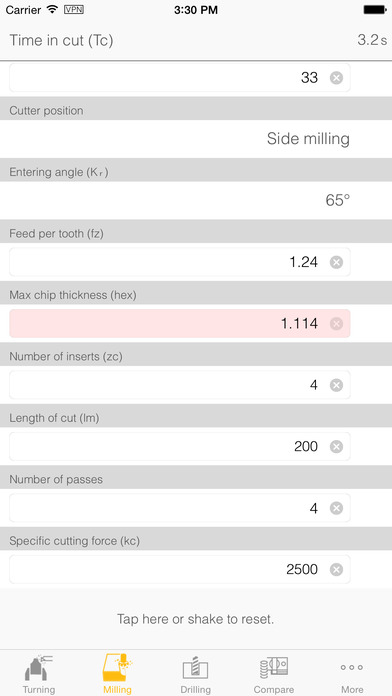Clear the value 33 in the top field

tap(337, 78)
